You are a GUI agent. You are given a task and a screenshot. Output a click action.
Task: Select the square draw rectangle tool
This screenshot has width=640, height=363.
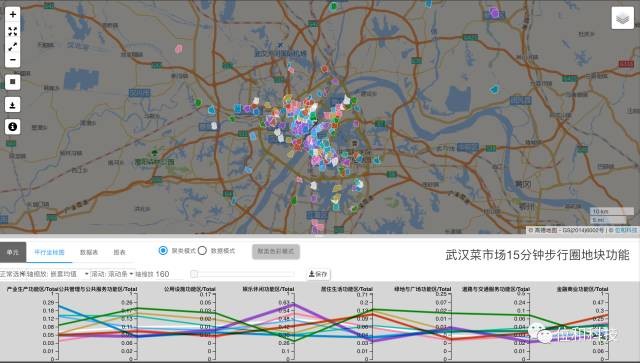point(13,82)
